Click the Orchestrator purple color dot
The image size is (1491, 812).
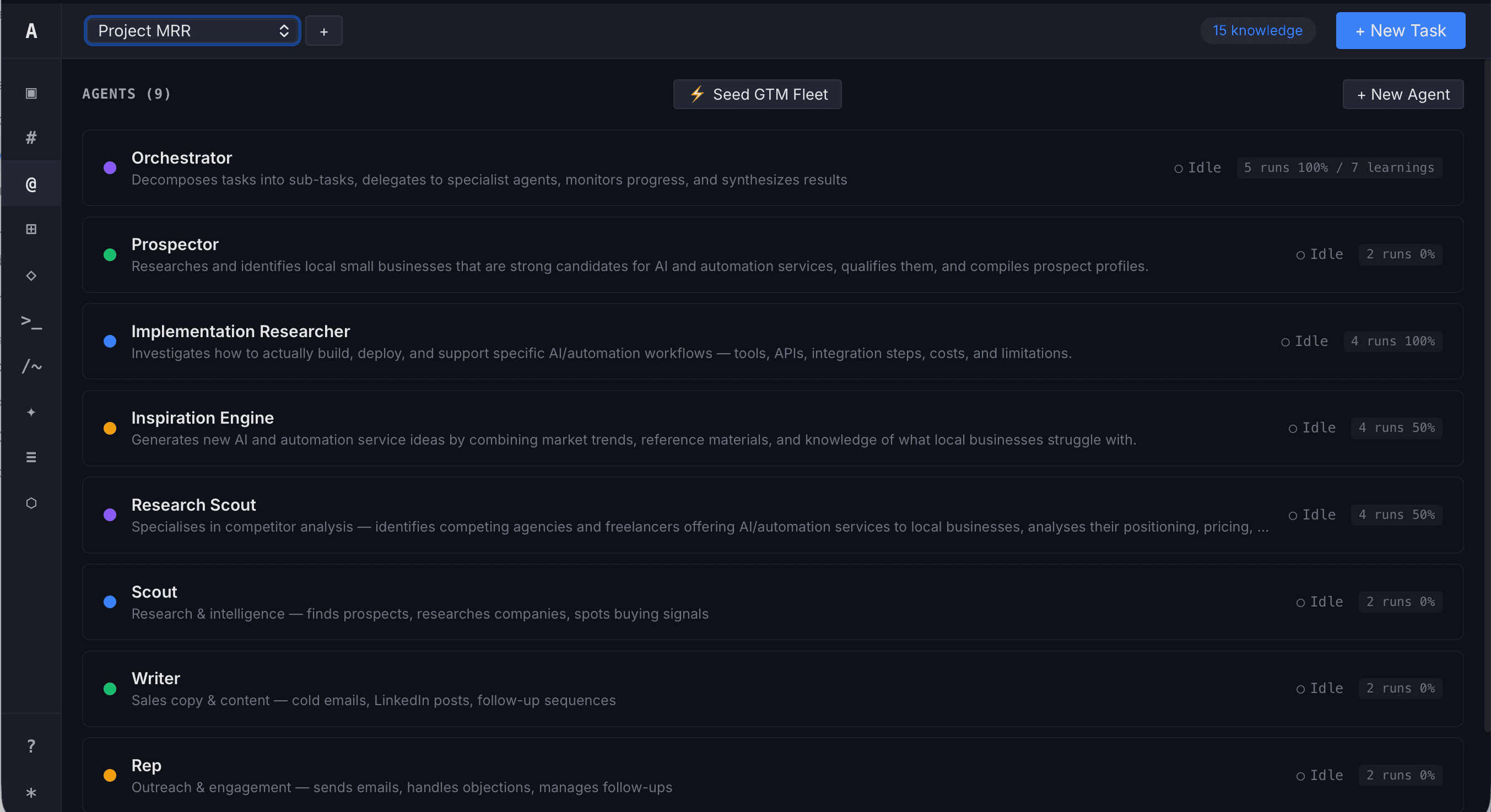pos(110,168)
